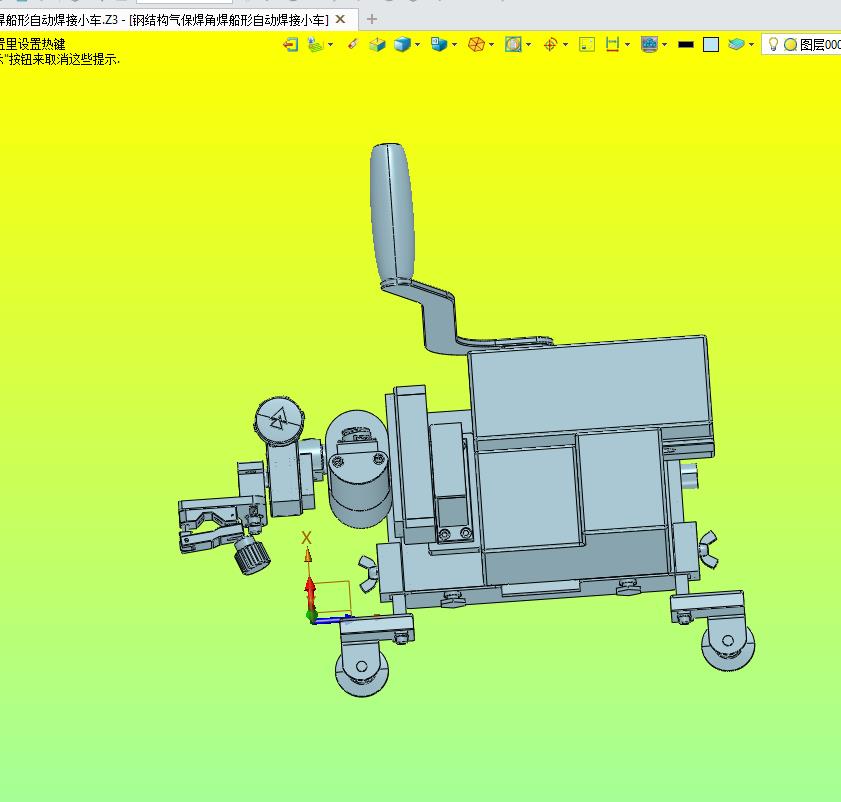The image size is (841, 802).
Task: Close the 焊船形自动焊接小车.Z3 document tab
Action: [x=340, y=20]
